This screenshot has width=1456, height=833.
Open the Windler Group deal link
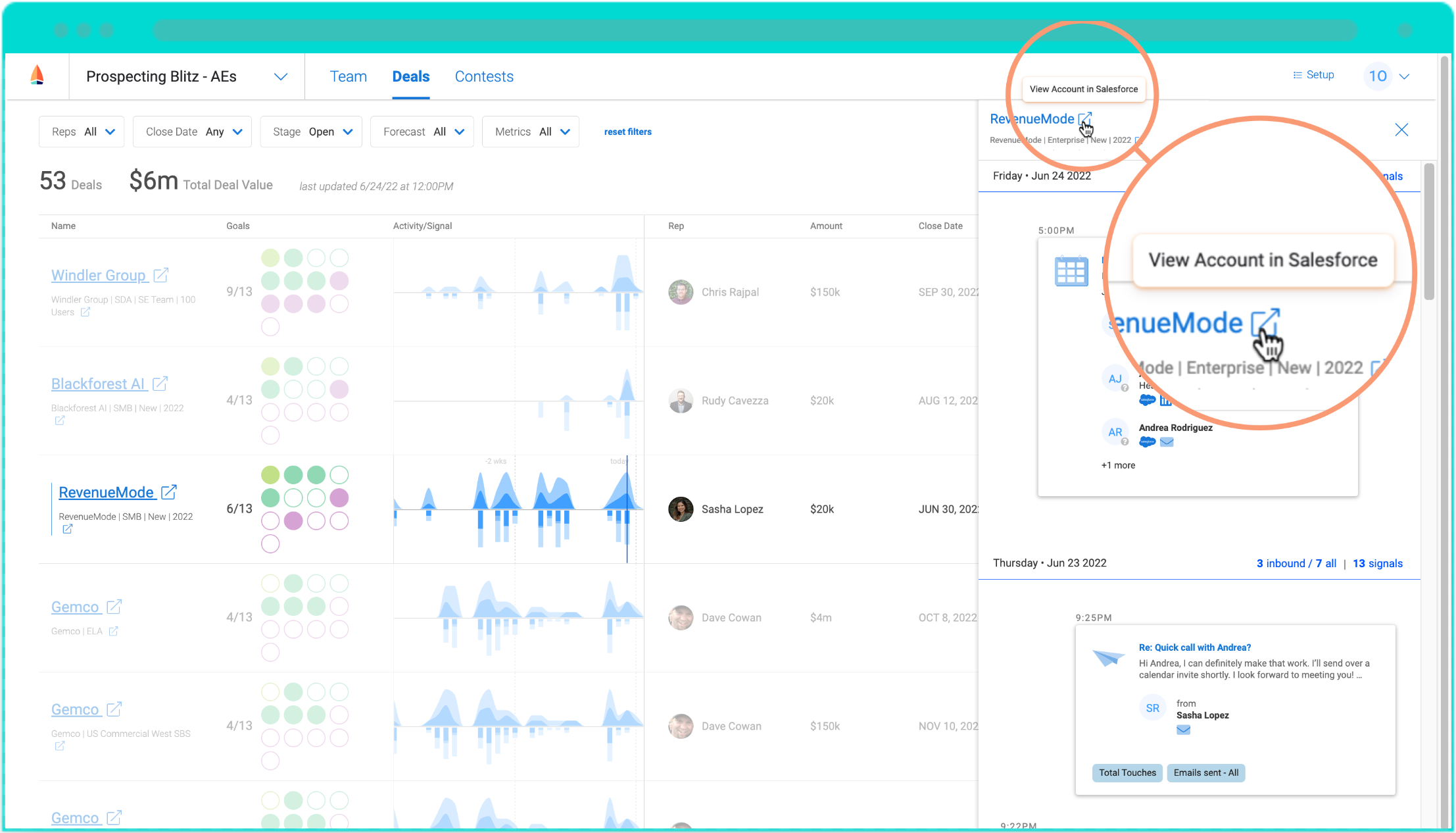tap(99, 275)
